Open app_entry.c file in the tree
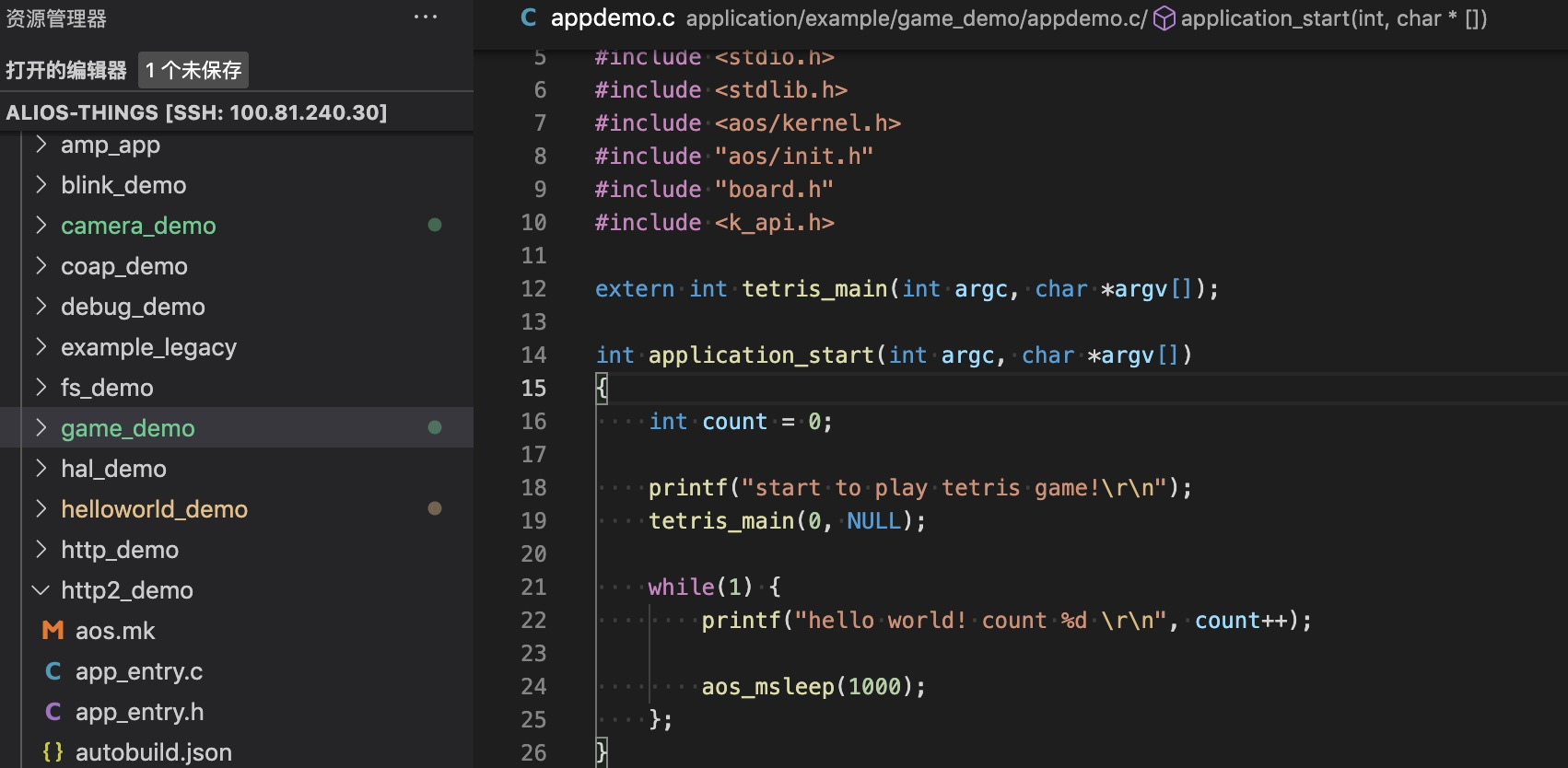The height and width of the screenshot is (768, 1568). [x=139, y=671]
